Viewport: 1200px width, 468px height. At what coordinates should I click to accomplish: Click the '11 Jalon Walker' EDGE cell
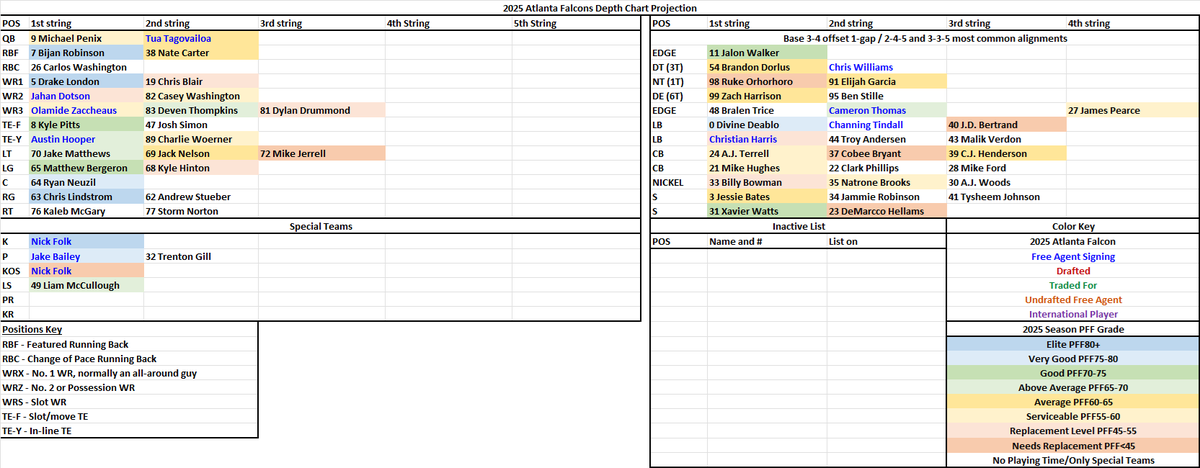click(x=766, y=52)
